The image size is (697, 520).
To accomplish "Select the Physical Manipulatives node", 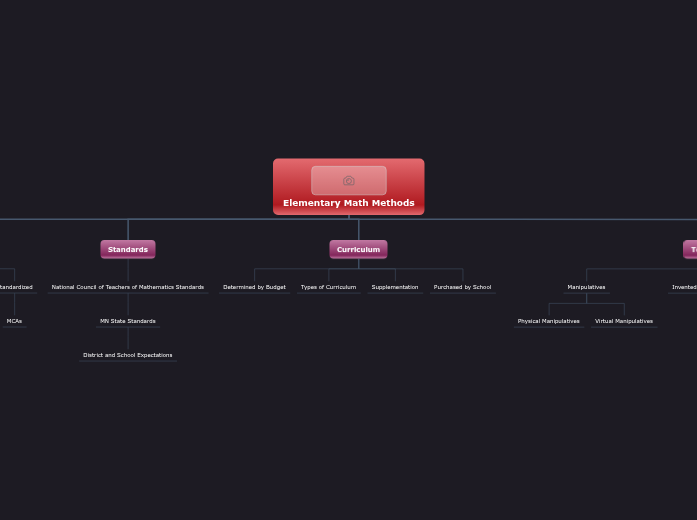I will click(x=548, y=321).
